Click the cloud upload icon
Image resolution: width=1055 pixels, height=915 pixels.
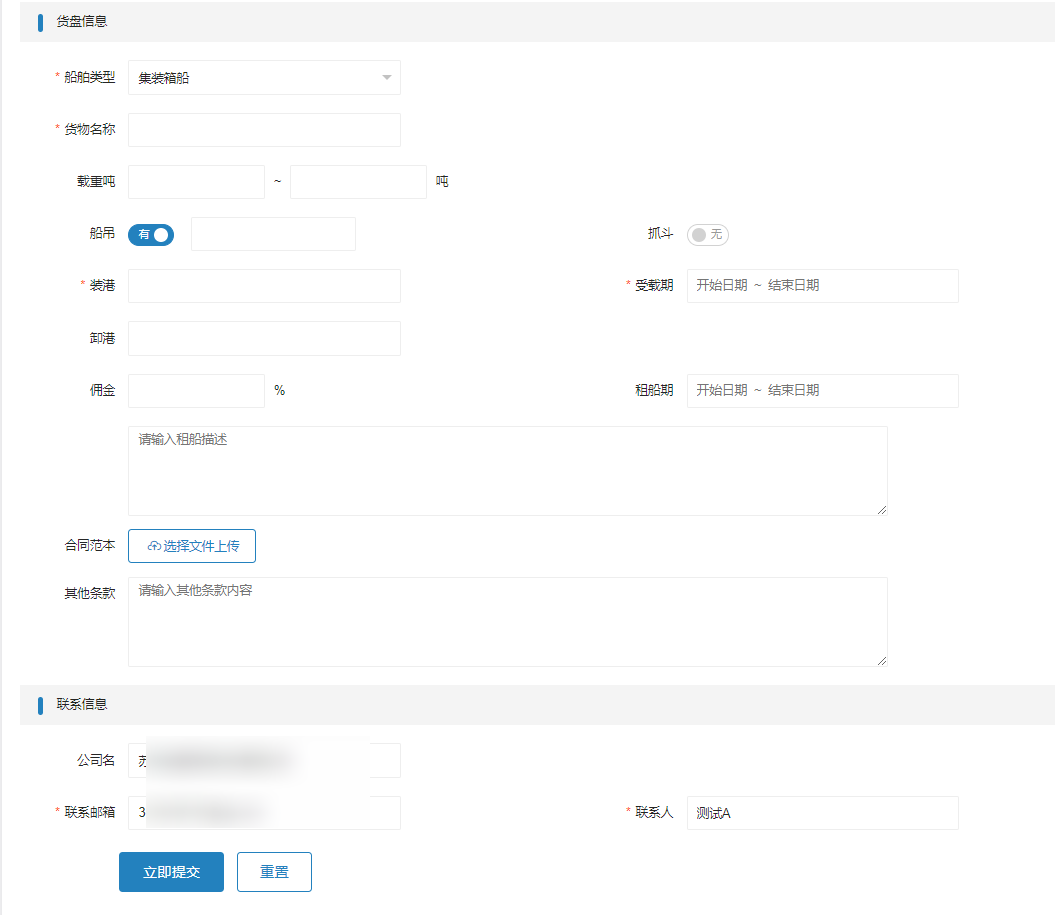154,547
